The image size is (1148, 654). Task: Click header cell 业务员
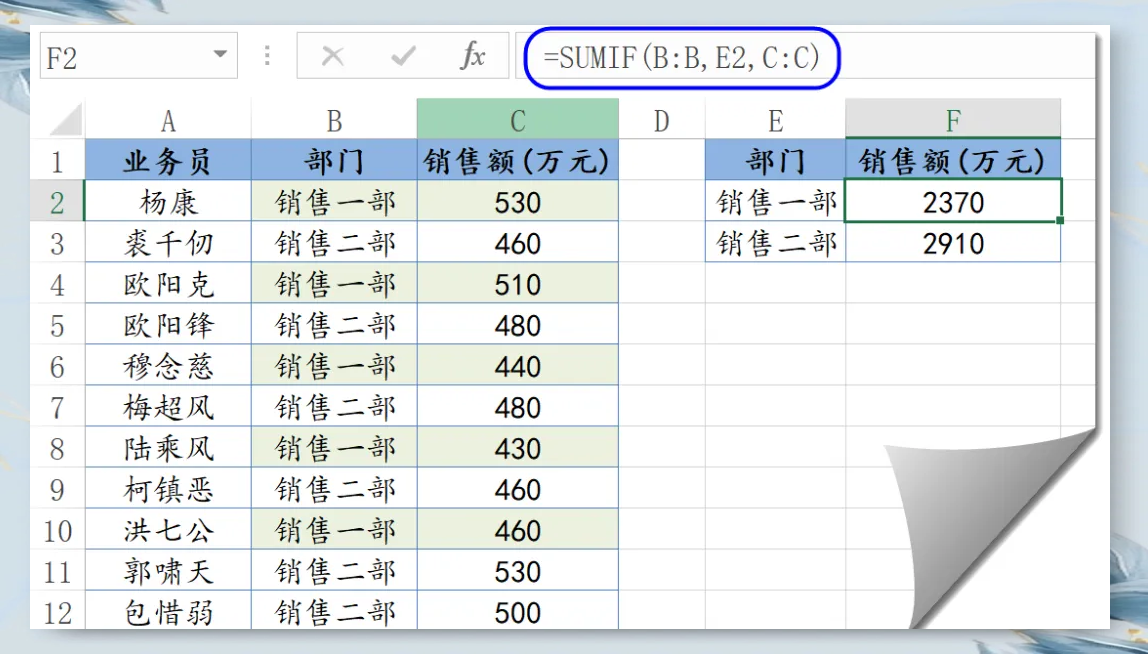pyautogui.click(x=168, y=160)
